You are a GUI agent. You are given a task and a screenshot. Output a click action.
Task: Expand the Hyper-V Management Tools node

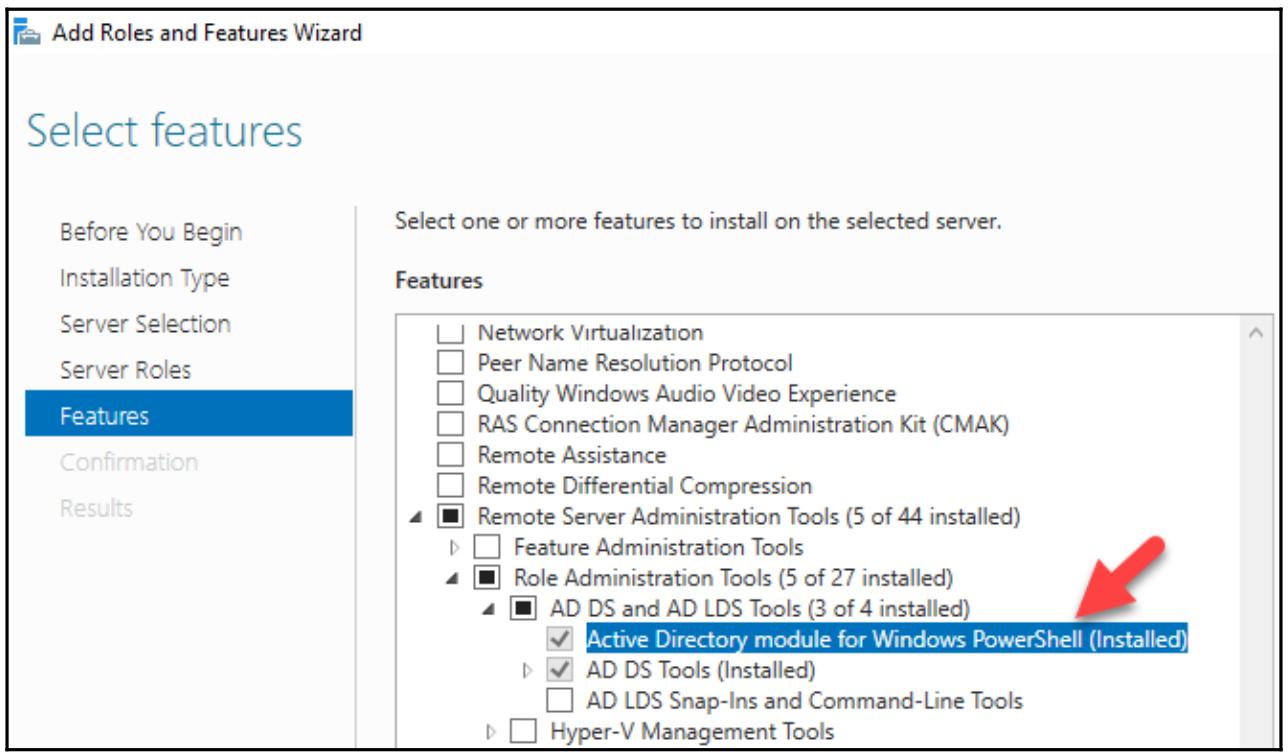point(491,732)
